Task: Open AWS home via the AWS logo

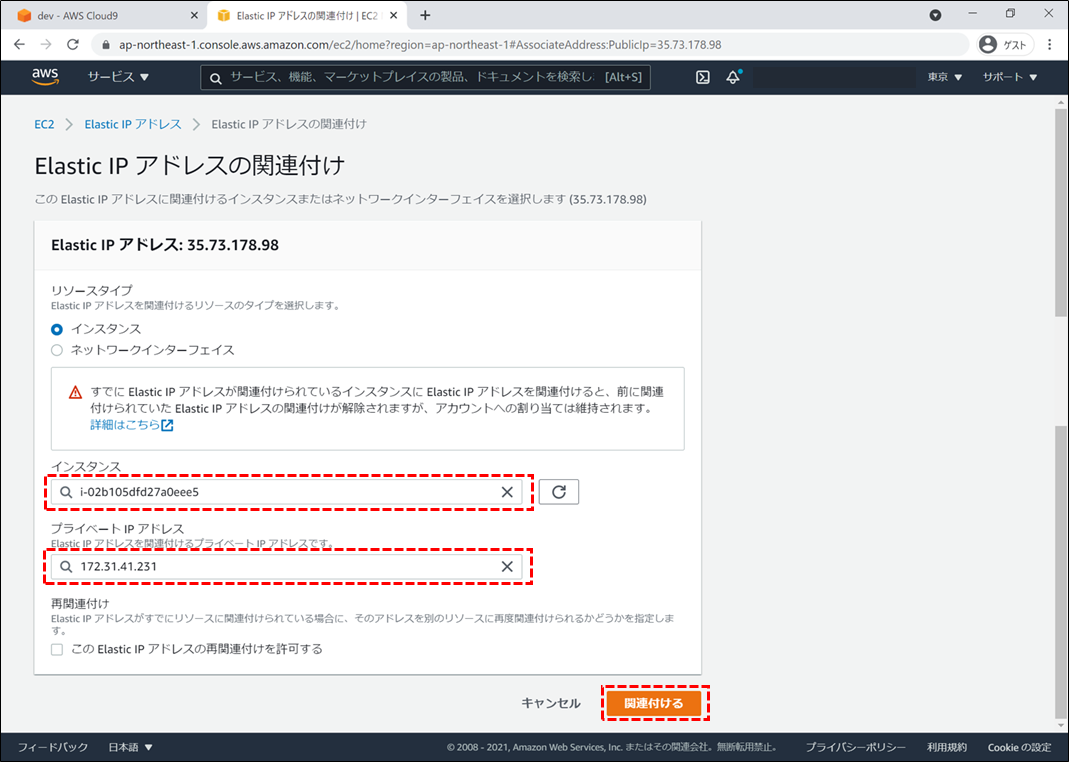Action: (44, 76)
